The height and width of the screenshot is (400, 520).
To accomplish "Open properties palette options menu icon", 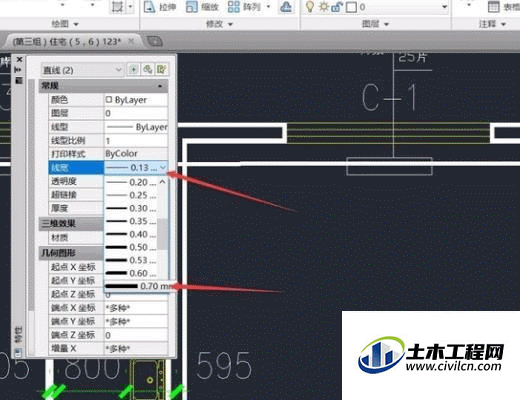I will pos(19,80).
